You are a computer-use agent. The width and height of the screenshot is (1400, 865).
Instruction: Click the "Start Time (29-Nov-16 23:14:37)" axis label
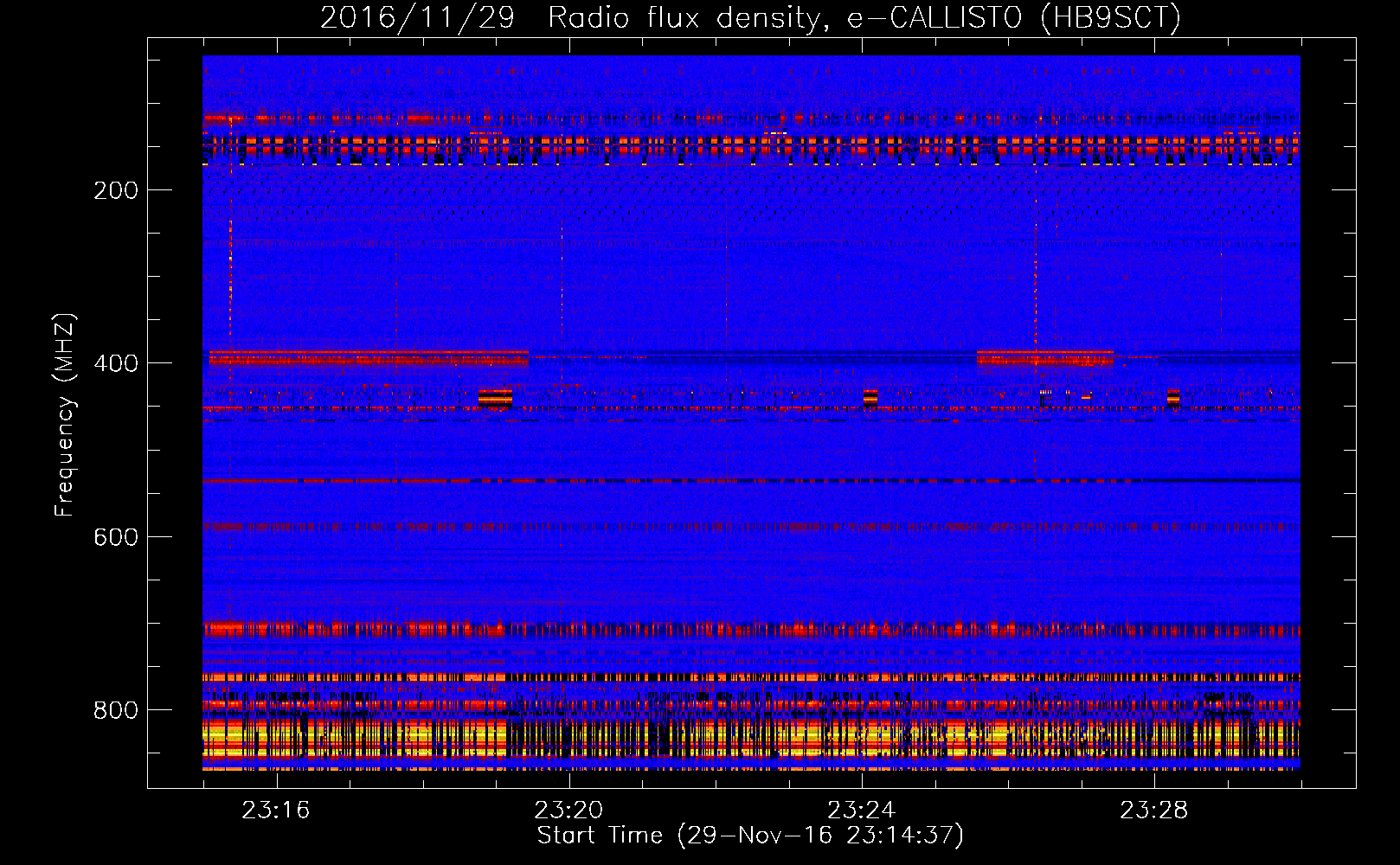click(750, 836)
